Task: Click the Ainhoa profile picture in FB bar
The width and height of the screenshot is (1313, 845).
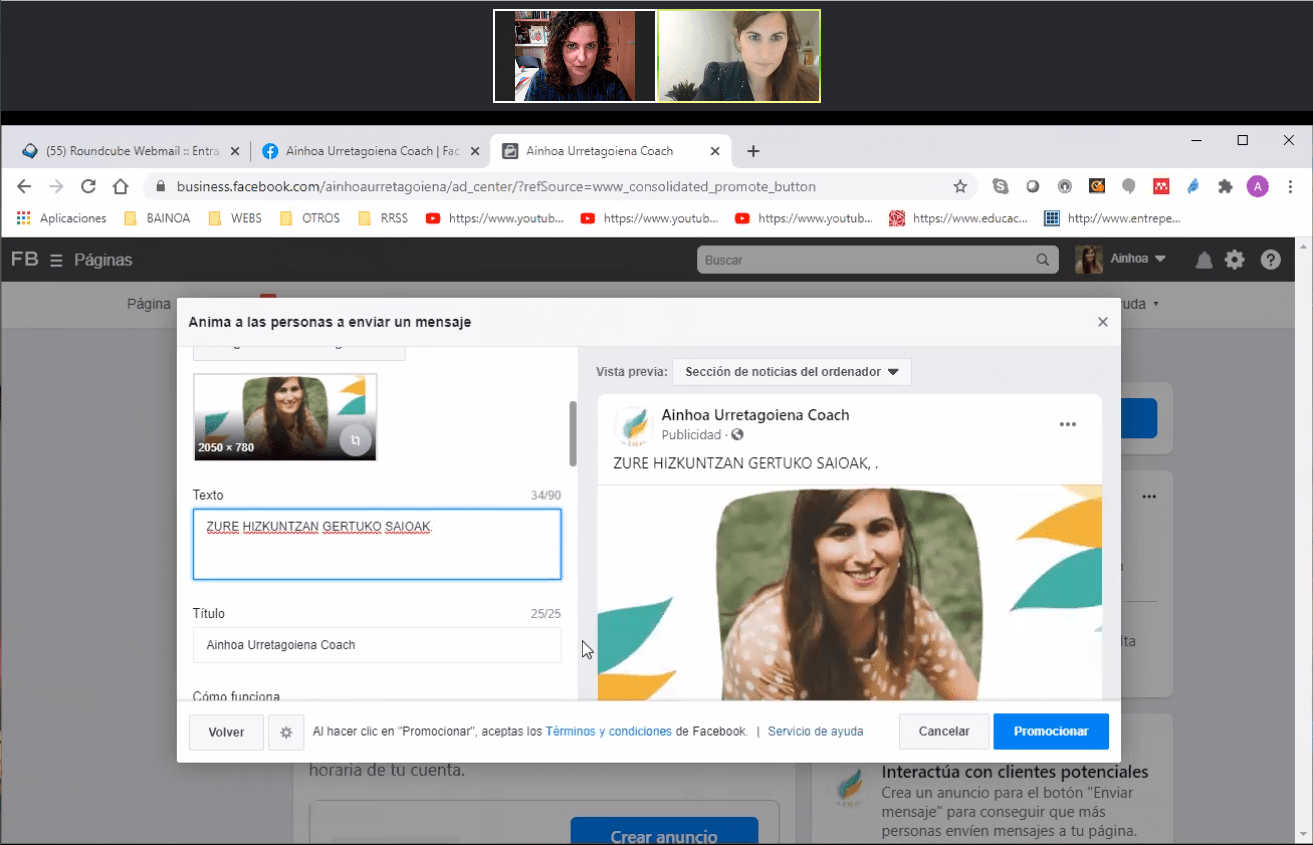Action: point(1089,260)
